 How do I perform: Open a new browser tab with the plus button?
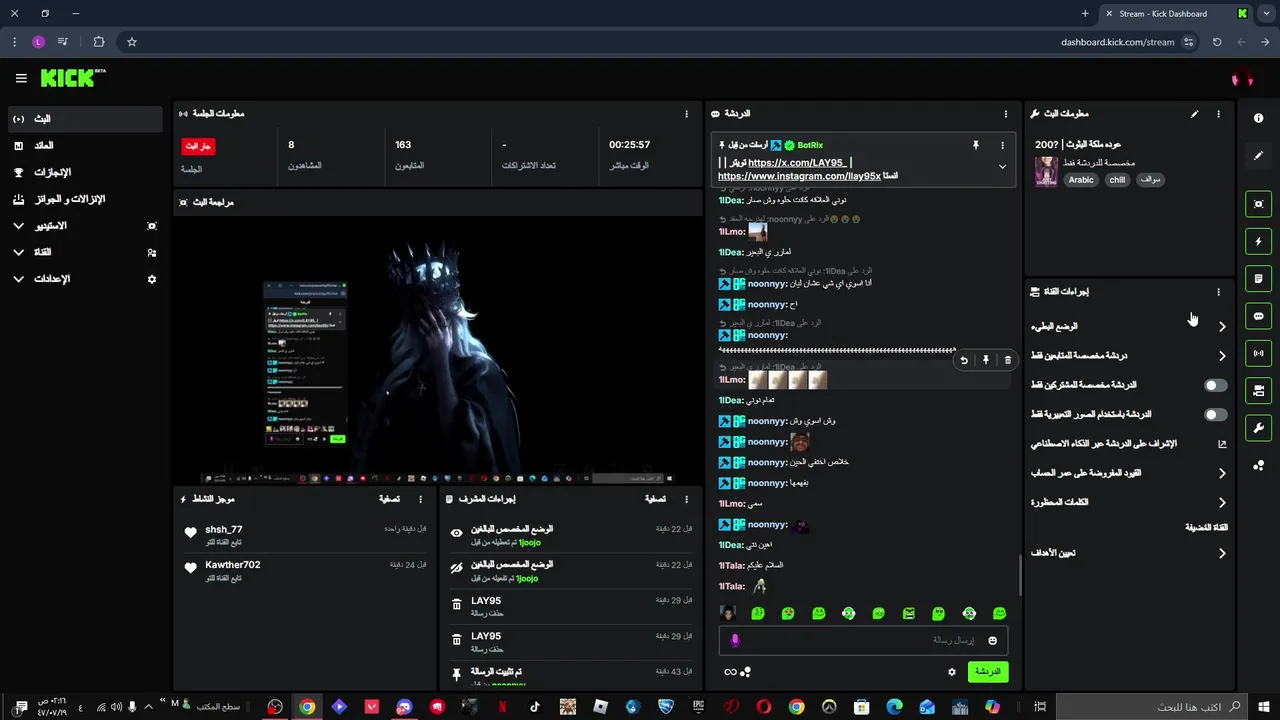click(x=1085, y=14)
